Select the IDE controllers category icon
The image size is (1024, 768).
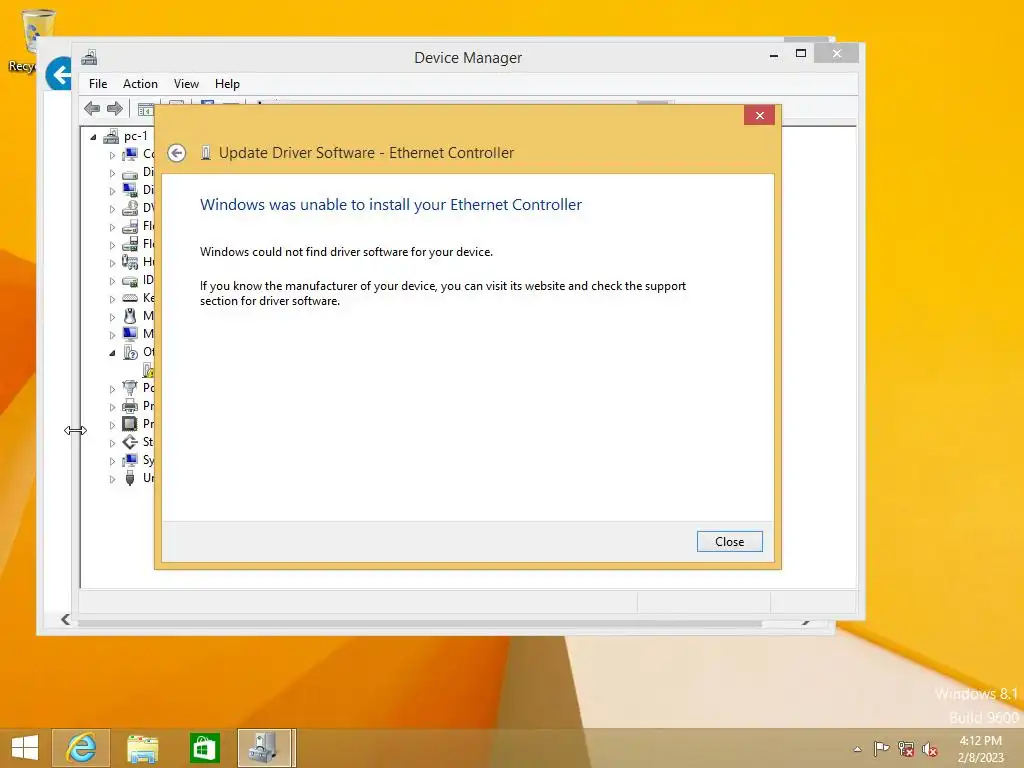(x=130, y=280)
